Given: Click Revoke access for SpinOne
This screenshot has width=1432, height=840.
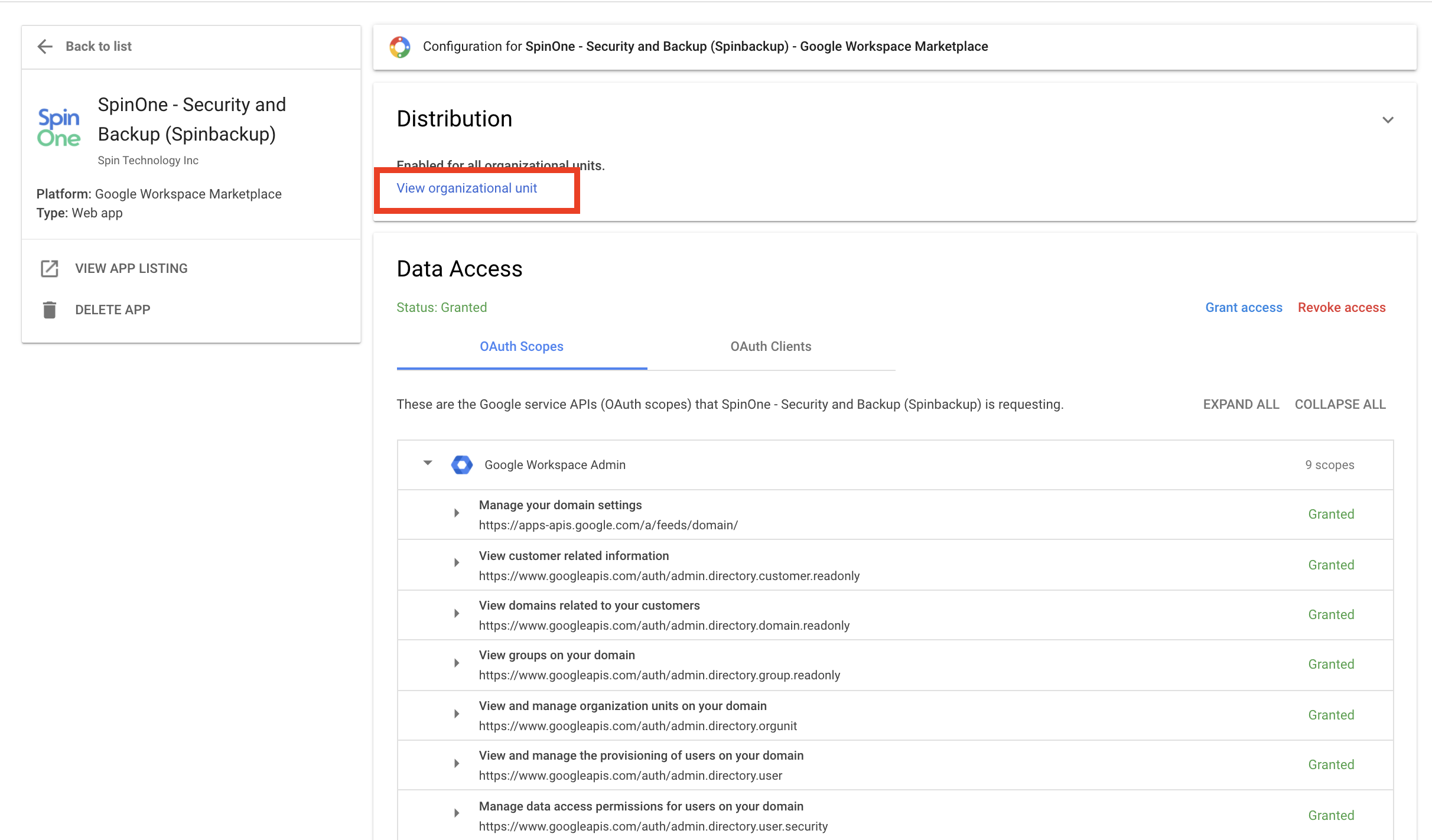Looking at the screenshot, I should point(1342,307).
